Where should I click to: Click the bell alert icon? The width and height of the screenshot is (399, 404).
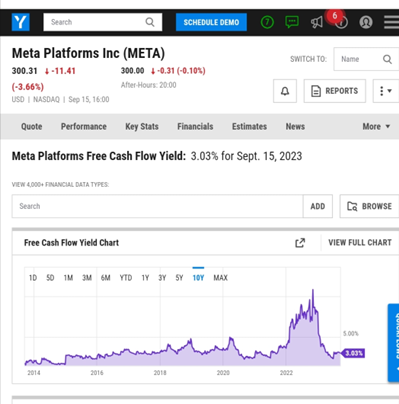285,91
